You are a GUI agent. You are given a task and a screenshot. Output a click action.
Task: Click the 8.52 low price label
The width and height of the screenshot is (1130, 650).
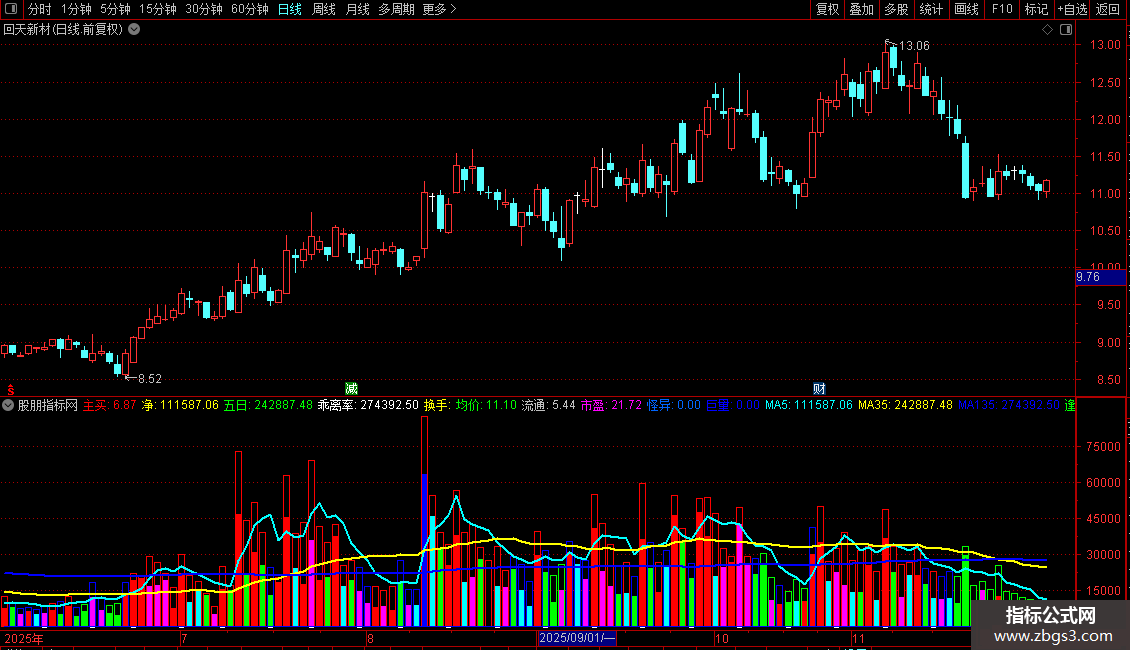pos(150,378)
